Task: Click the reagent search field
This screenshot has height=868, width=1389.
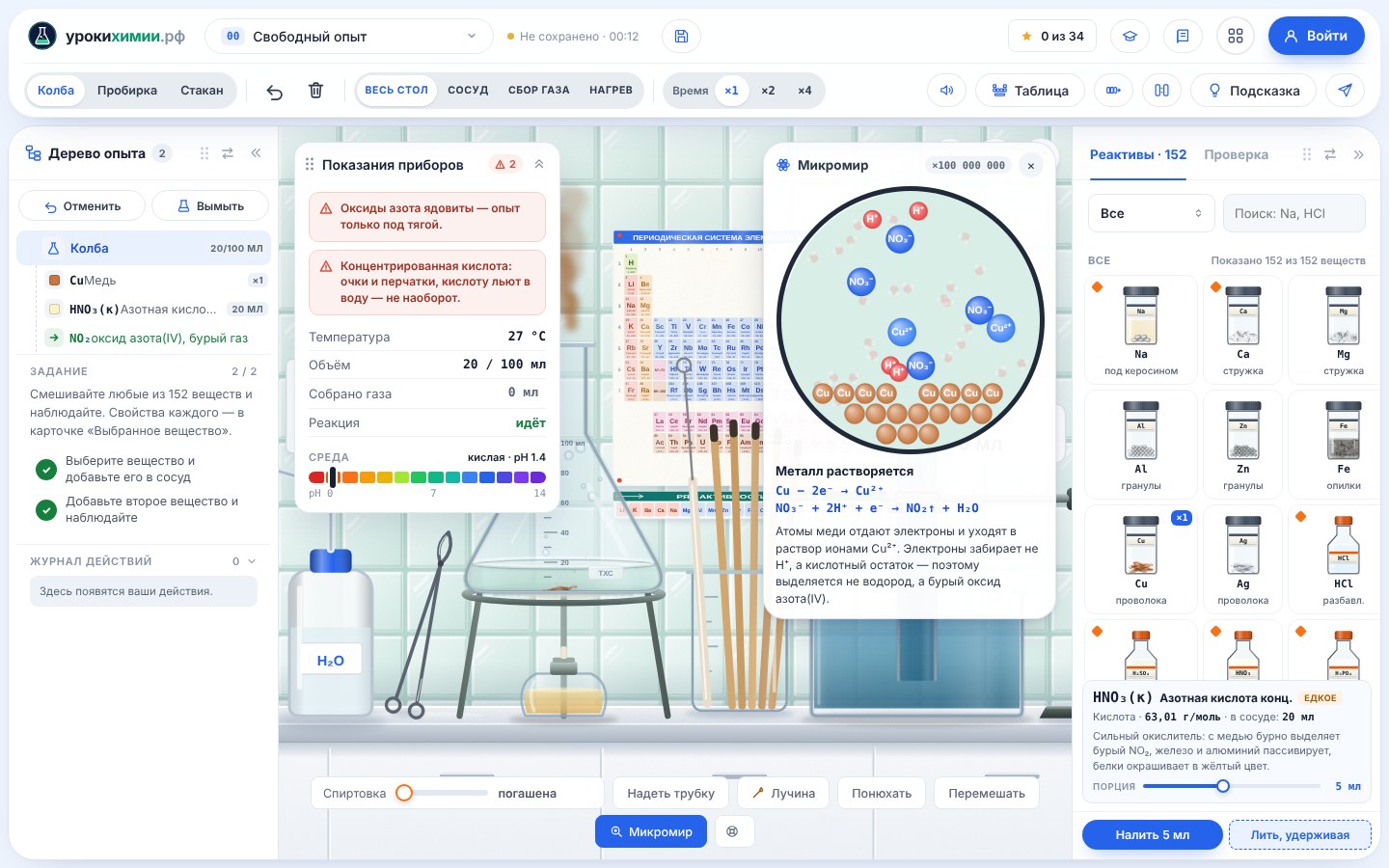Action: (x=1294, y=213)
